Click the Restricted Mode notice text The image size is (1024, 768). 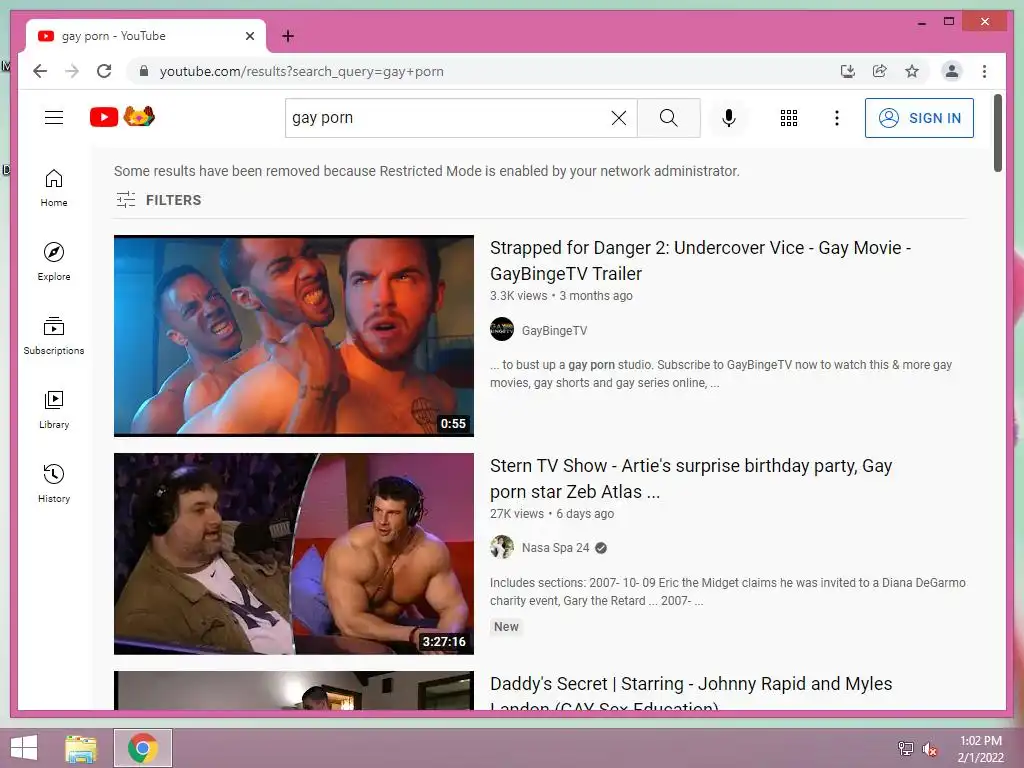[x=426, y=171]
